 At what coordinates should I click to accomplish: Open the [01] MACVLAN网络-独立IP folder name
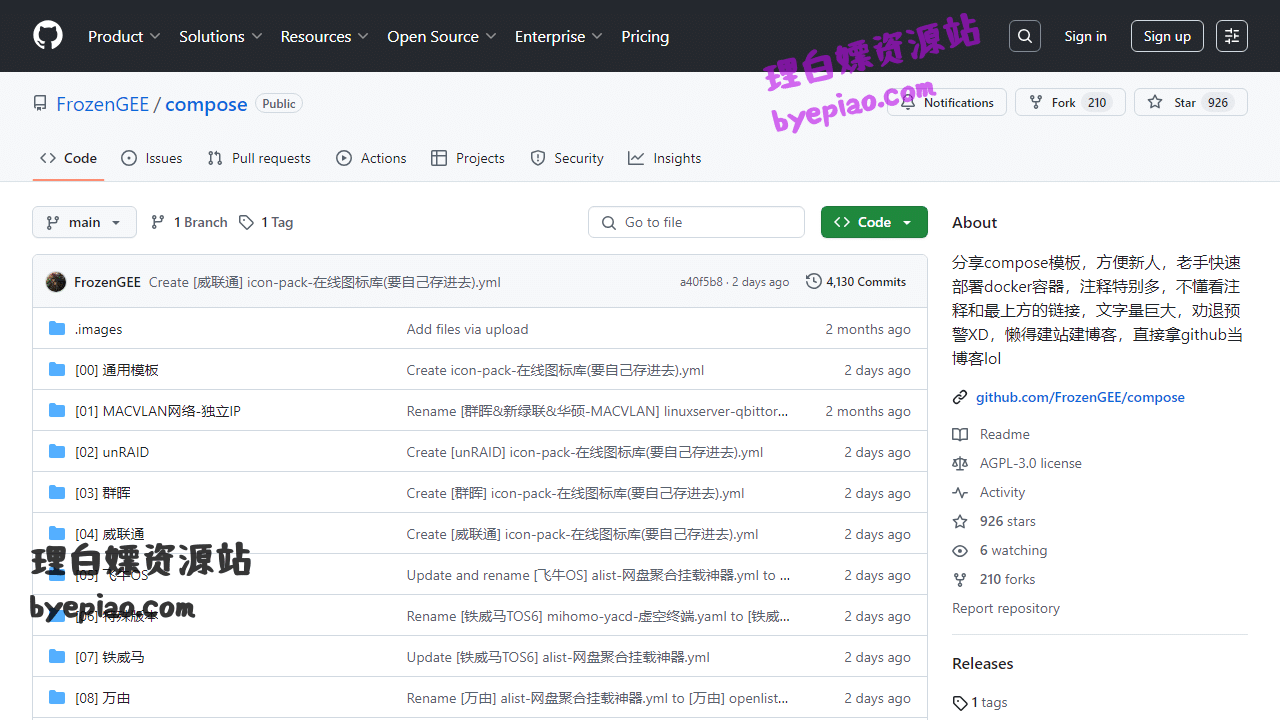(x=158, y=411)
